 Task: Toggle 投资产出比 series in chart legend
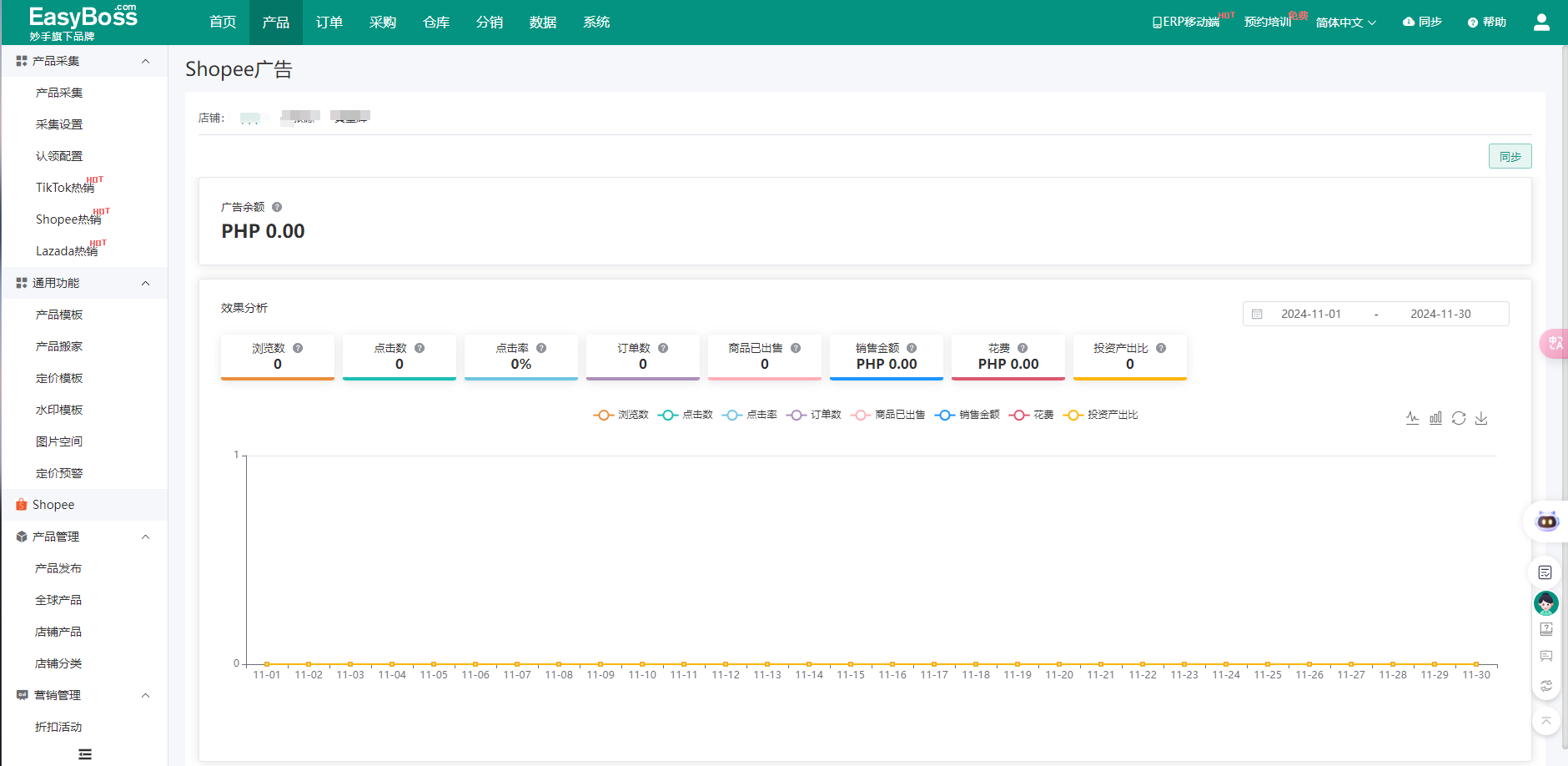tap(1100, 415)
